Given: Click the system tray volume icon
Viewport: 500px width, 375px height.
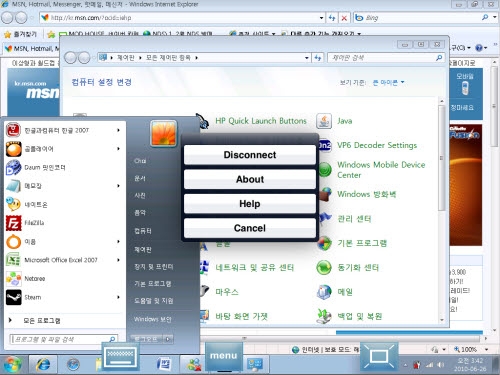Looking at the screenshot, I should click(x=441, y=365).
